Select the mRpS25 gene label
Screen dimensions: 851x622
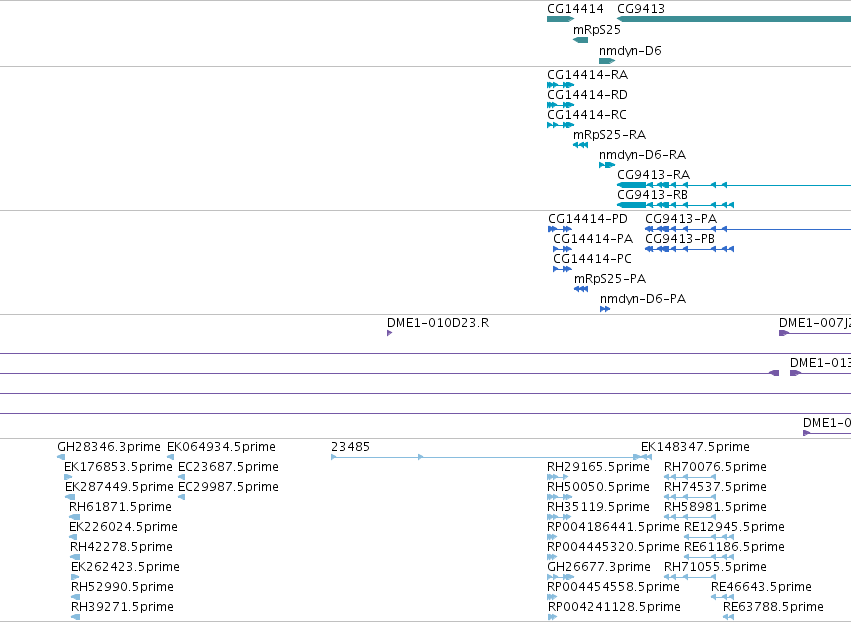pyautogui.click(x=596, y=30)
